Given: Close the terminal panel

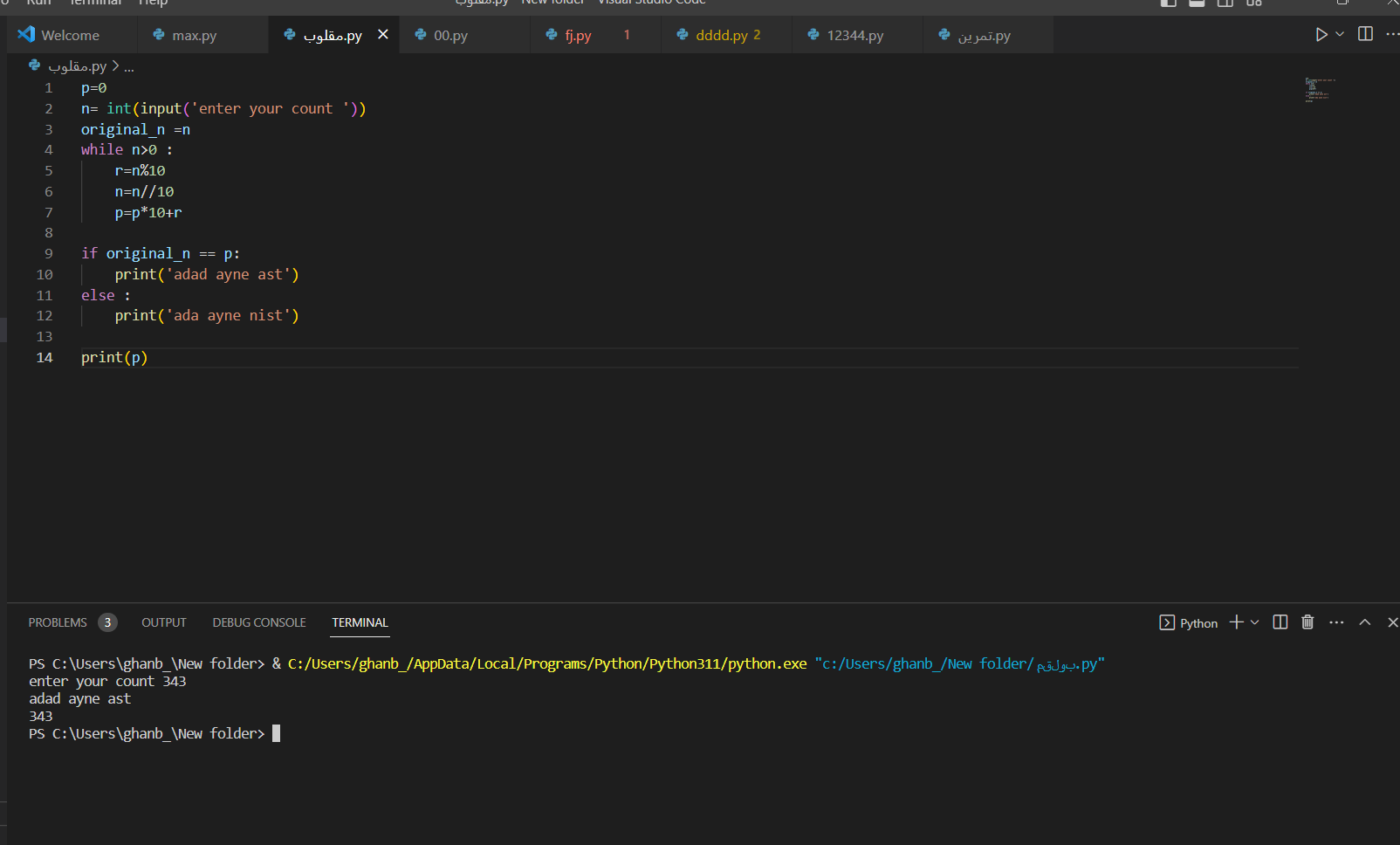Looking at the screenshot, I should (x=1393, y=622).
